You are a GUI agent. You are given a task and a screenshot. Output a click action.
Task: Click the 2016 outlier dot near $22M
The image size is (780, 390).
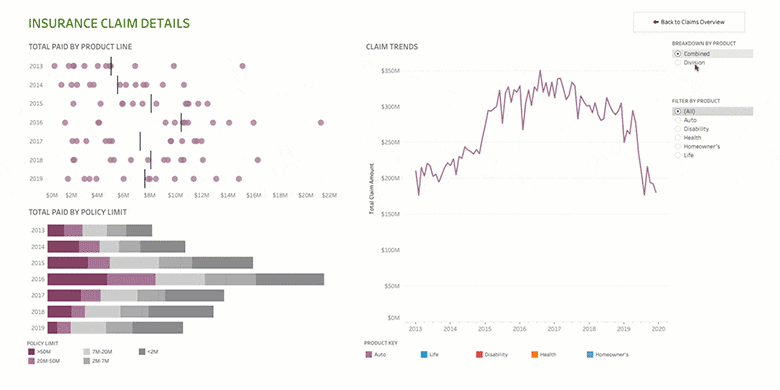point(321,122)
